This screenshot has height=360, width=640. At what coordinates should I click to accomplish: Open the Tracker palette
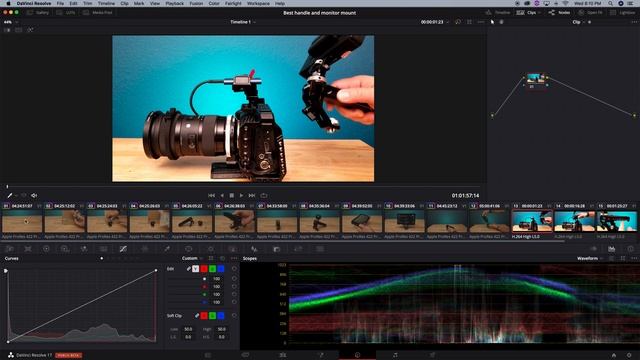tap(211, 249)
